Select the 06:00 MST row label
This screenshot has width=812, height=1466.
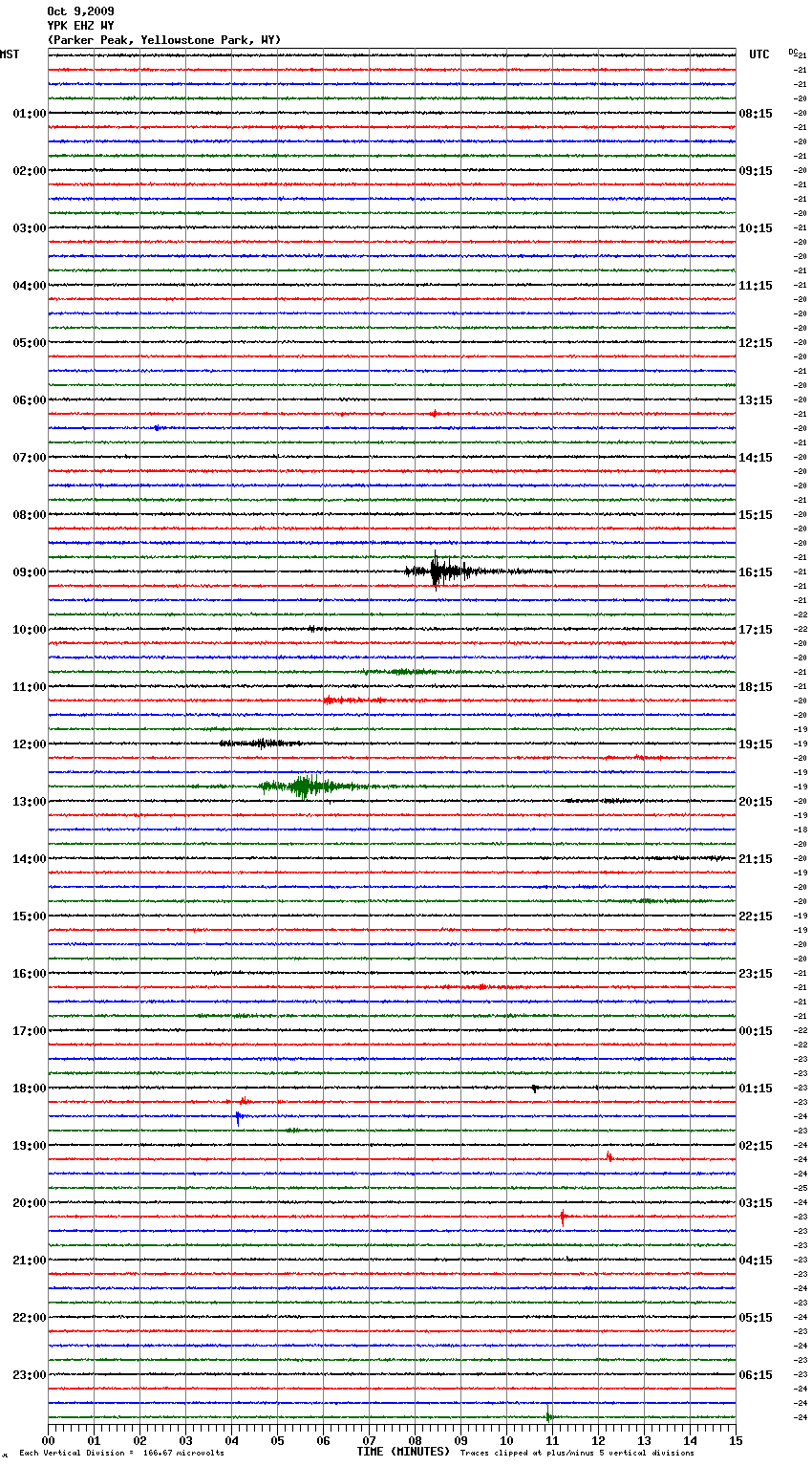pos(30,400)
